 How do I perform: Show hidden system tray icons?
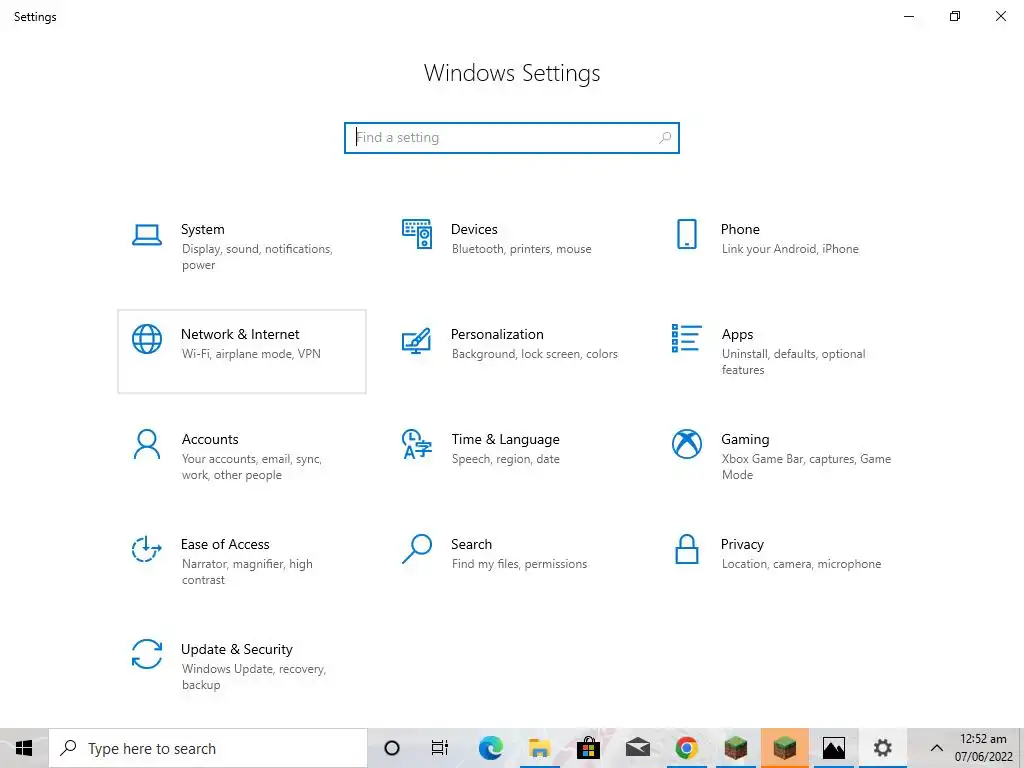[x=936, y=748]
